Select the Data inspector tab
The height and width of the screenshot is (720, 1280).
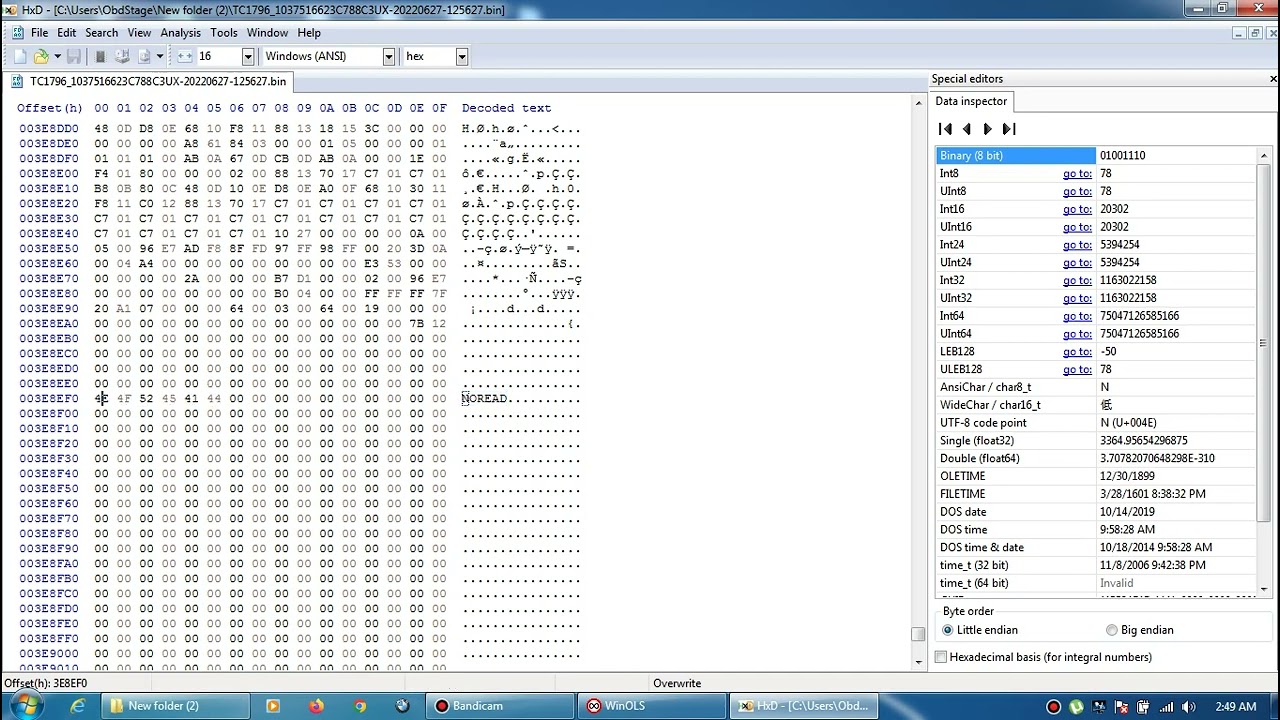tap(971, 101)
